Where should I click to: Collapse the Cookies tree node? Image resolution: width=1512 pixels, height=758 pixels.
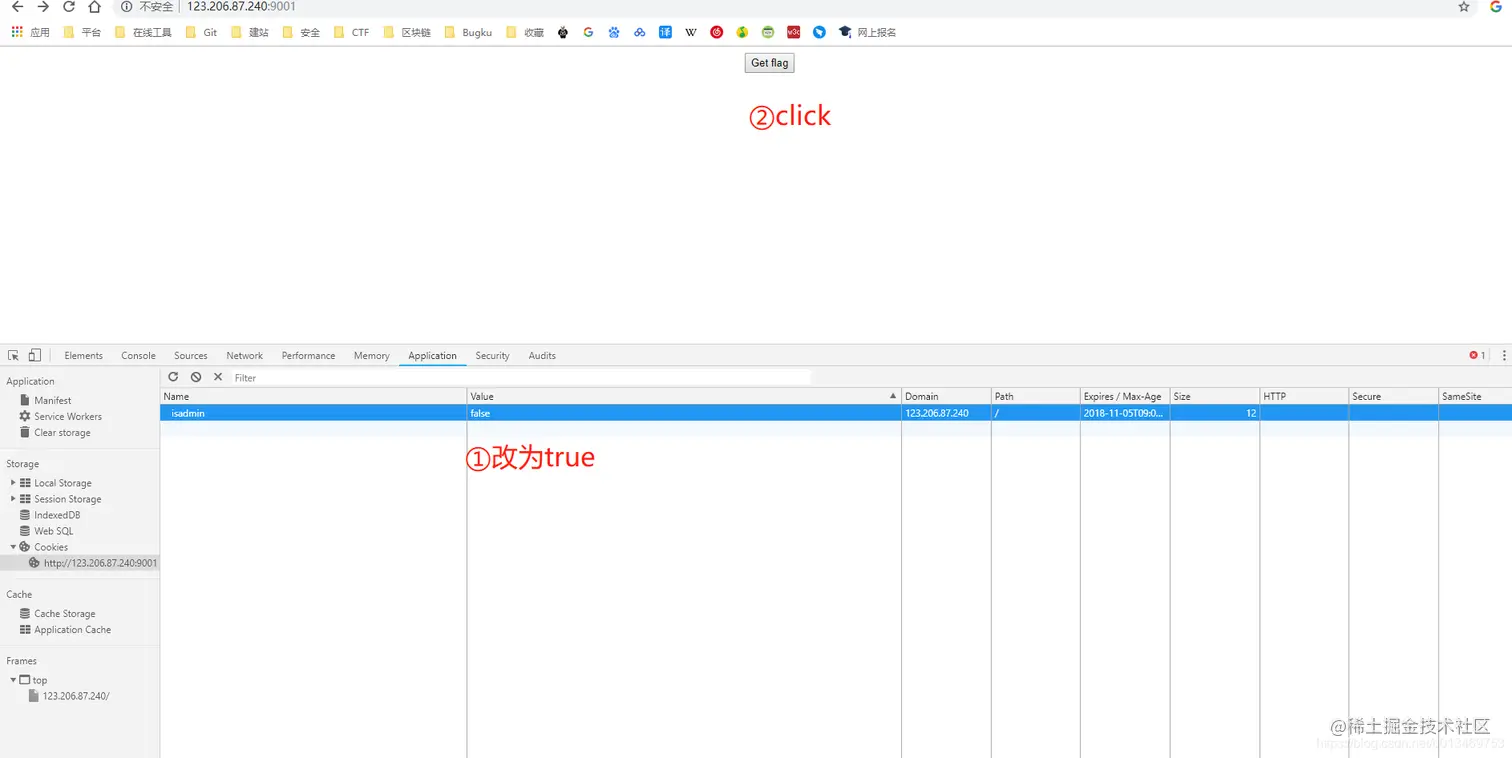[13, 547]
